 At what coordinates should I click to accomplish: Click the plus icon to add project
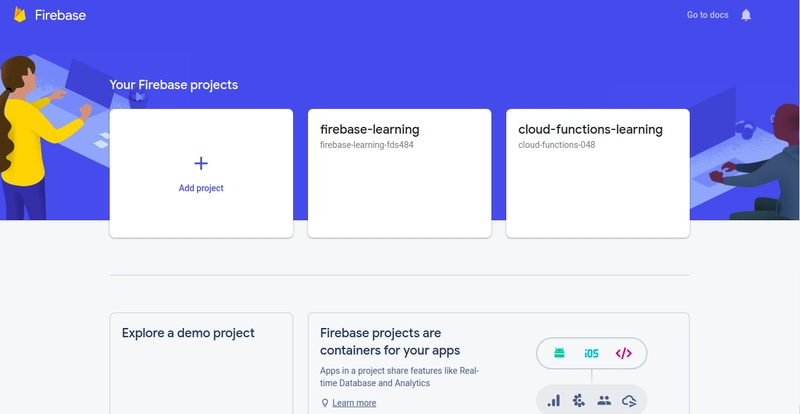tap(201, 163)
